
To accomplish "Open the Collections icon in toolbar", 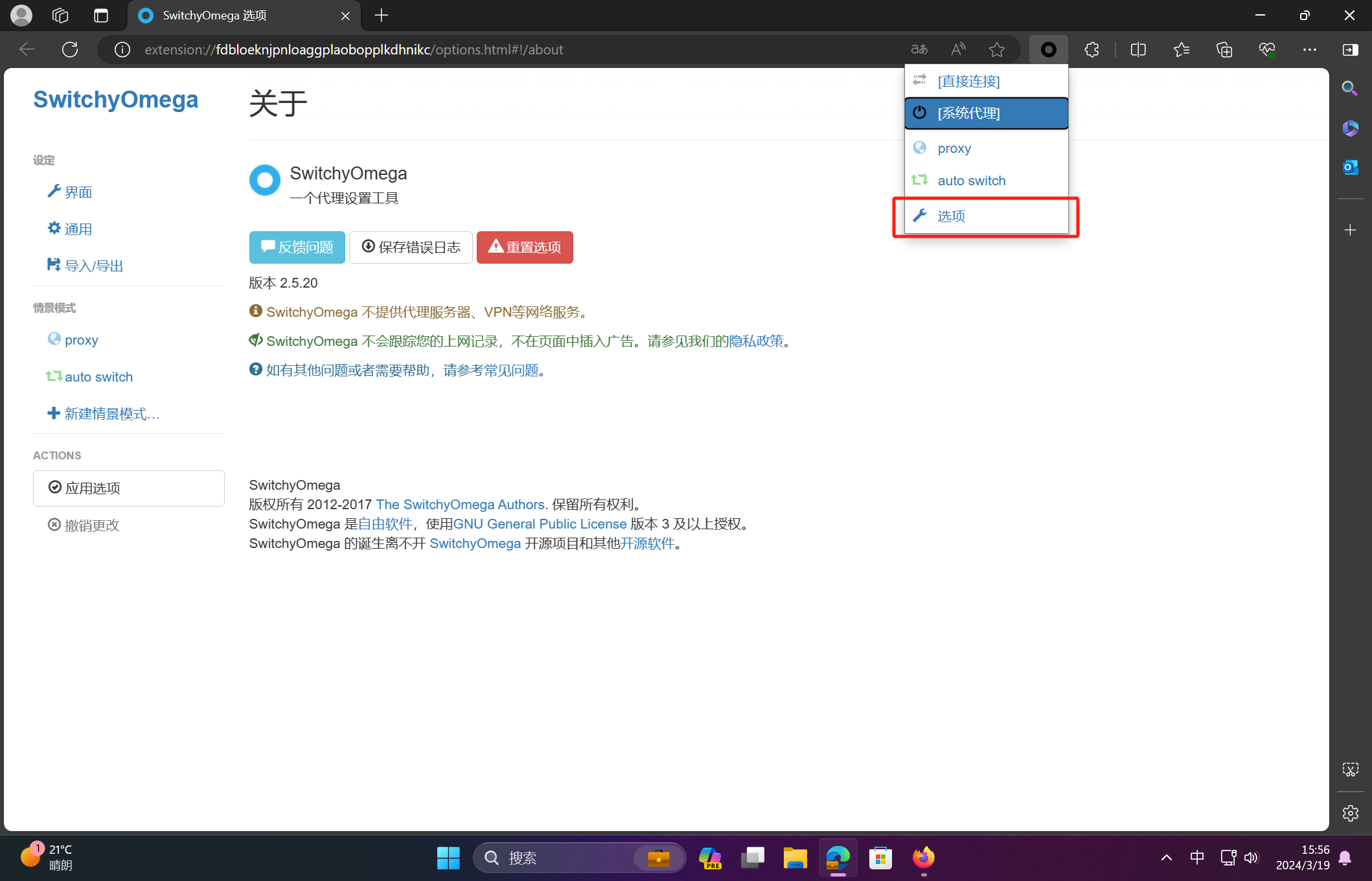I will click(1224, 49).
